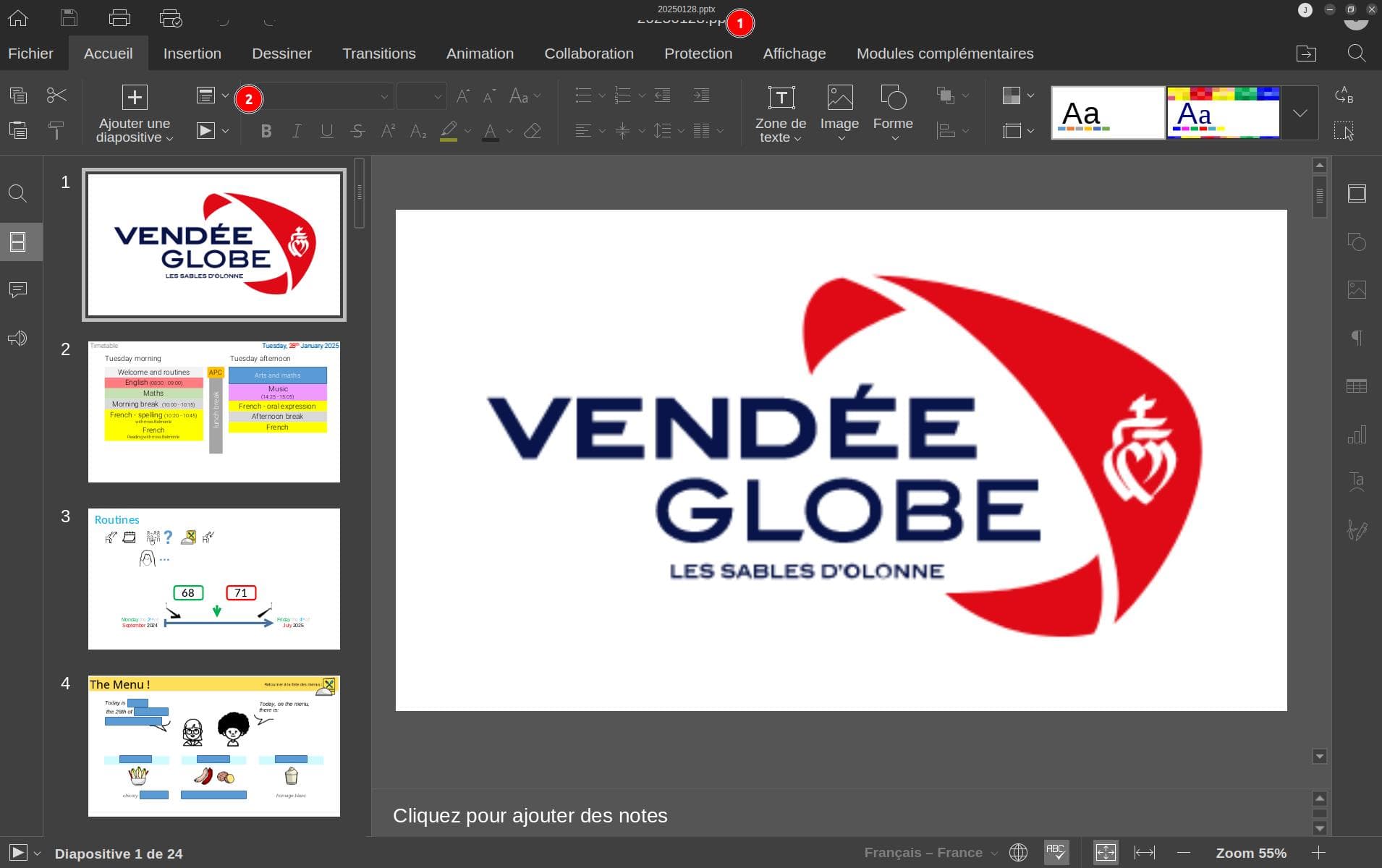Expand Start slideshow dropdown arrow

[225, 131]
